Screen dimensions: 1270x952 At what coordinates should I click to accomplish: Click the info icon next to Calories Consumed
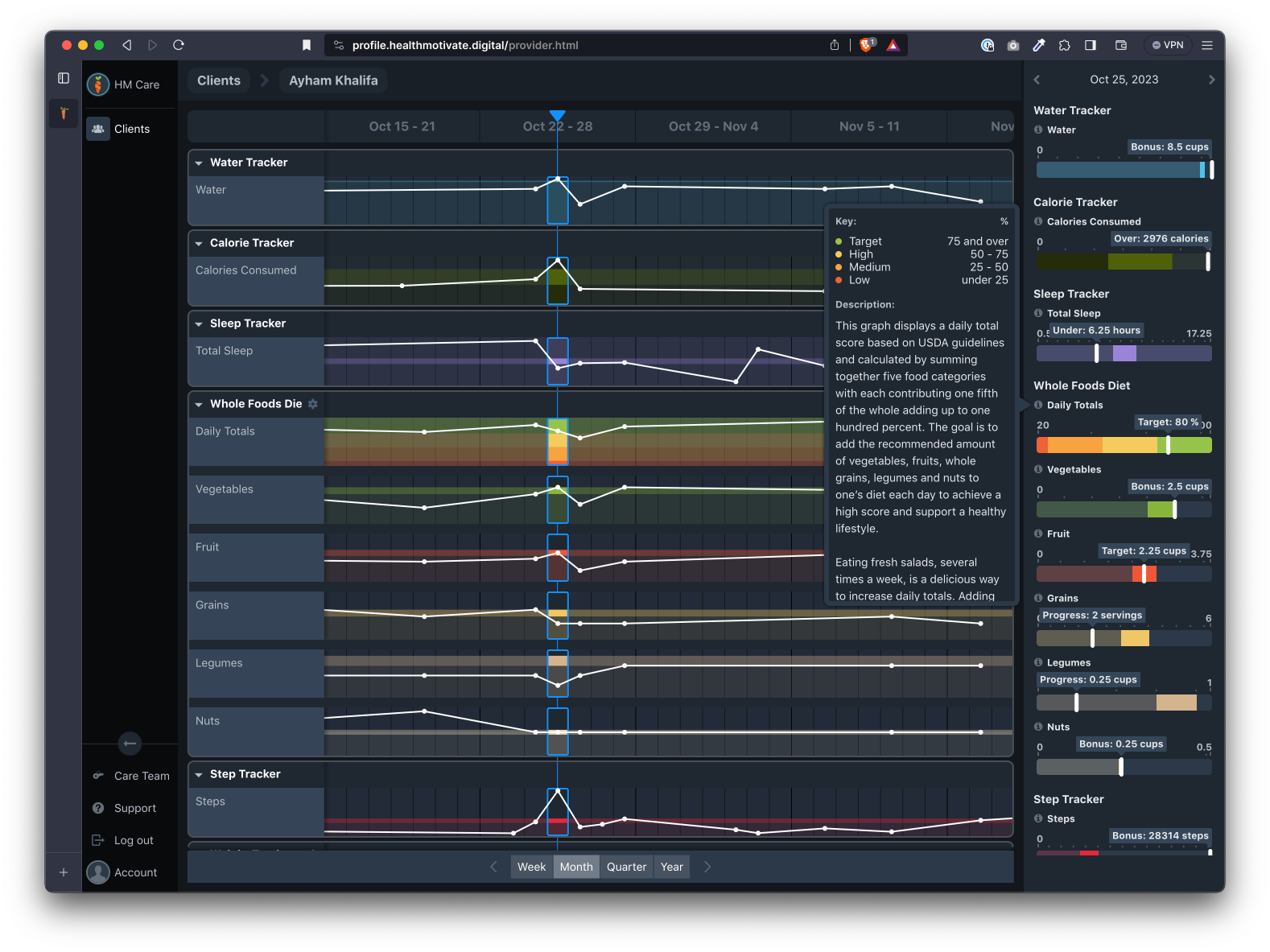tap(1038, 221)
